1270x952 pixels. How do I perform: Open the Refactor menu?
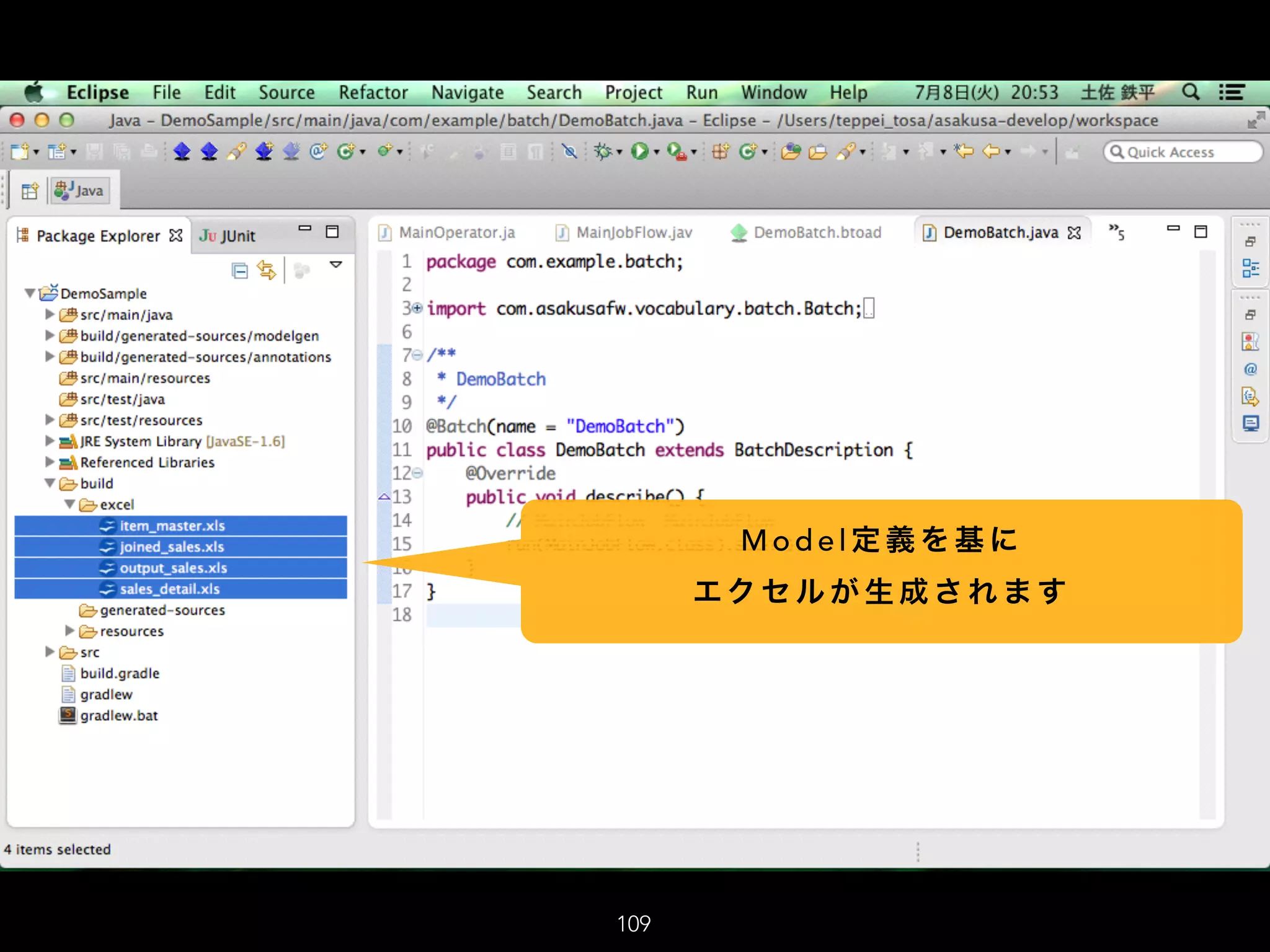coord(373,92)
